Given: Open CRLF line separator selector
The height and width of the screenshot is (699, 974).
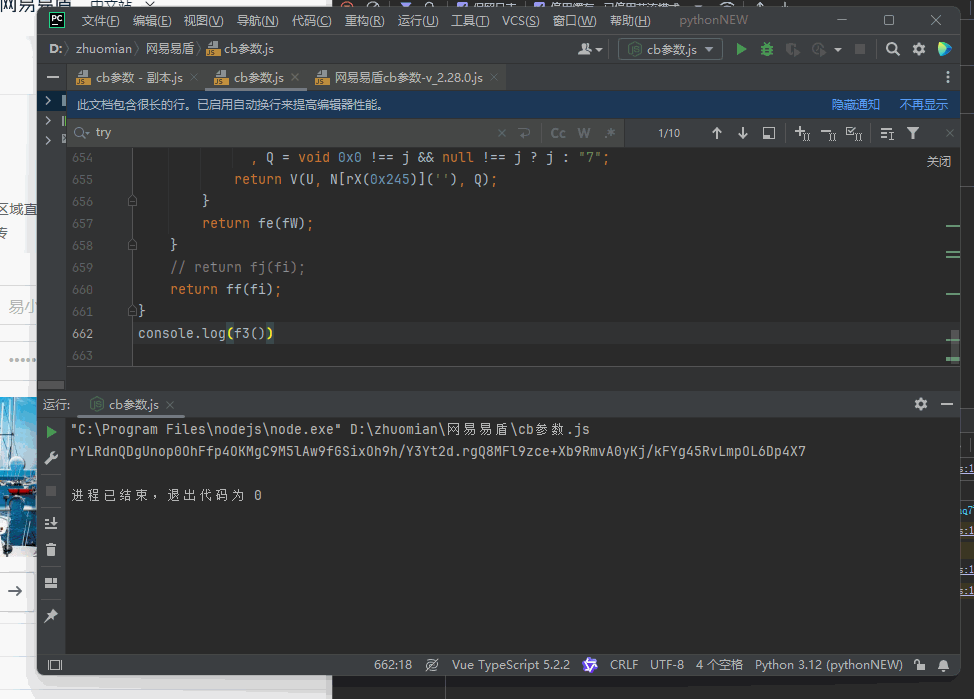Looking at the screenshot, I should [624, 665].
